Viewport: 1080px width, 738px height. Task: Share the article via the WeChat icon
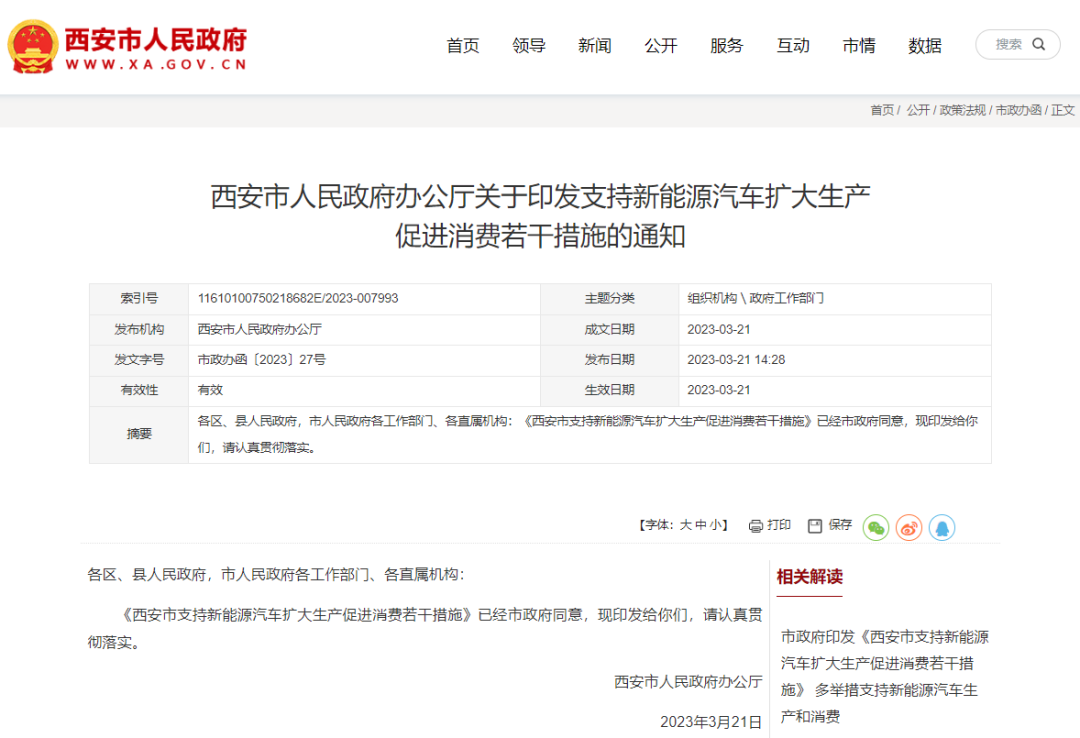875,527
